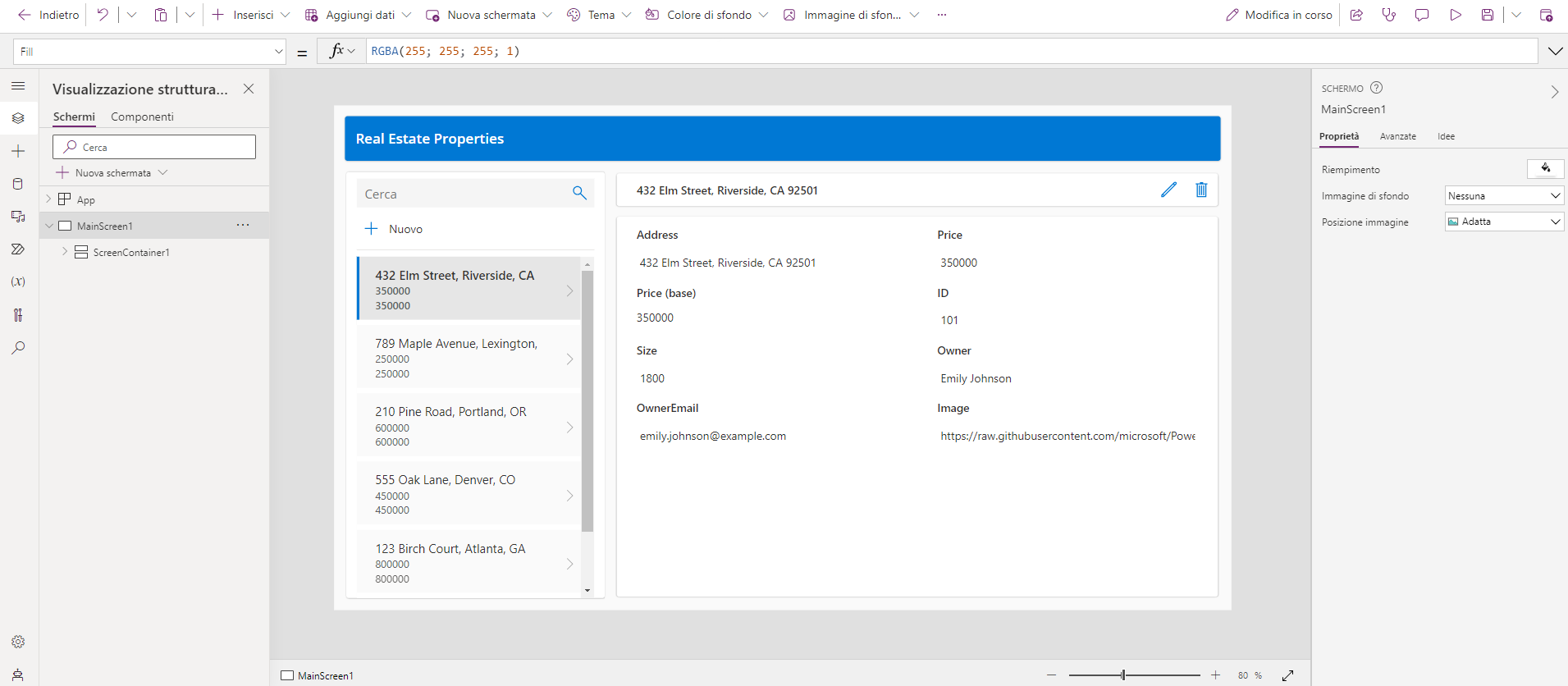This screenshot has height=686, width=1568.
Task: Open the App checker stethoscope icon
Action: point(1389,15)
